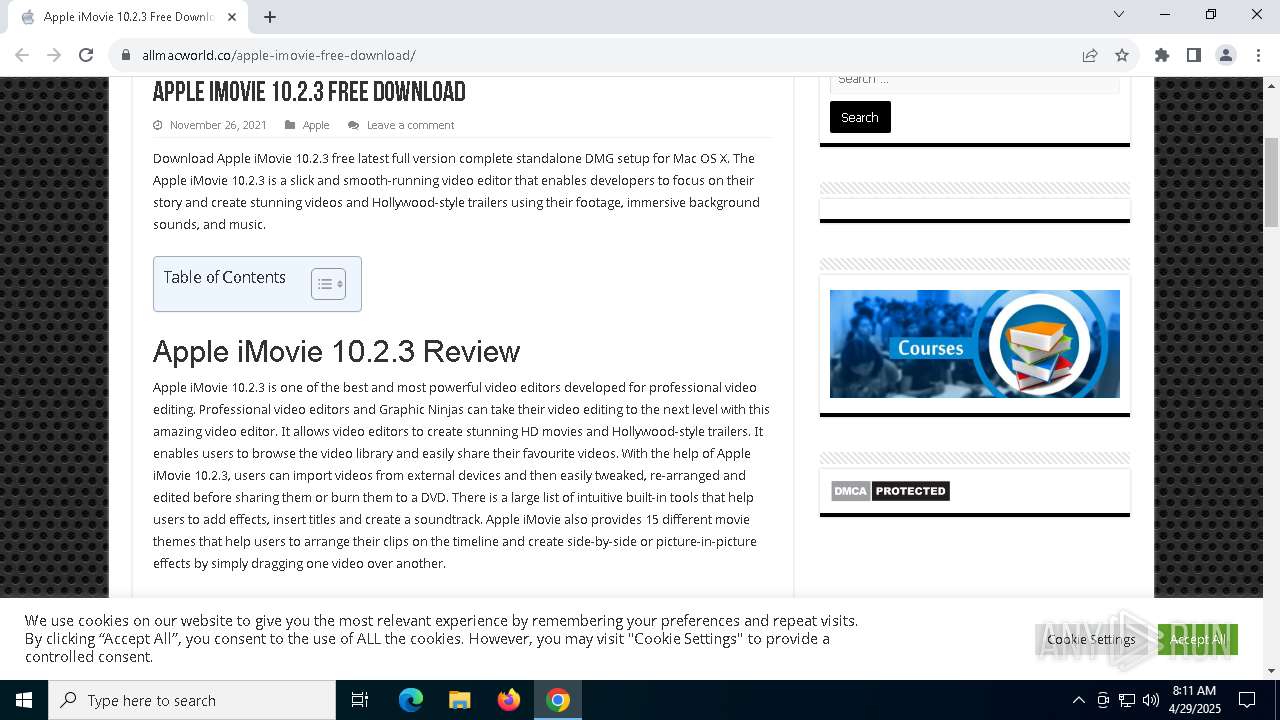
Task: Click the Table of Contents label
Action: point(225,277)
